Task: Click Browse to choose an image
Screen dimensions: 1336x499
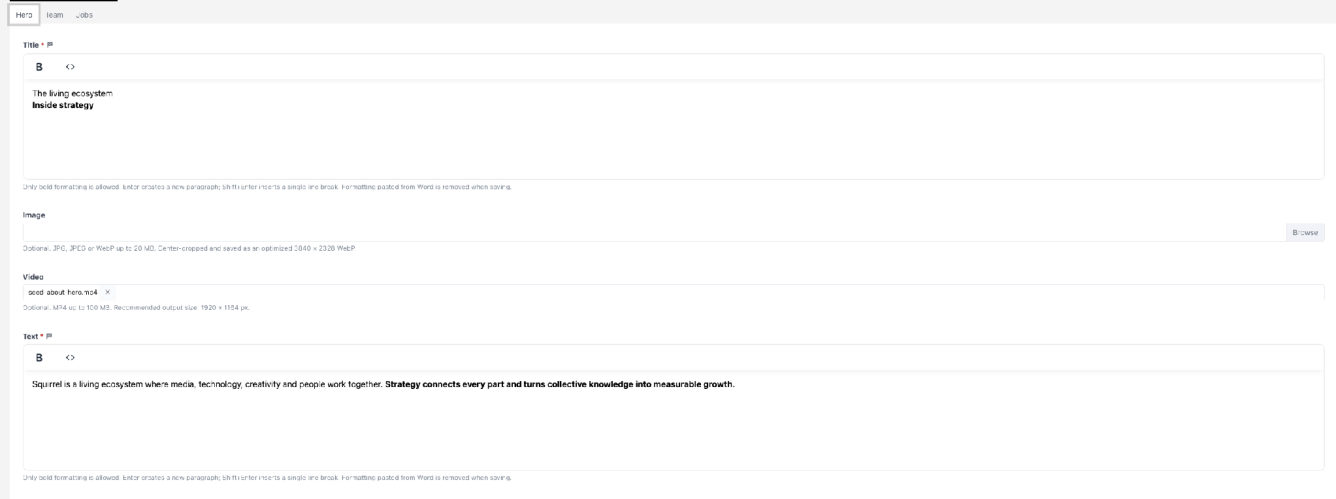Action: pyautogui.click(x=1305, y=232)
